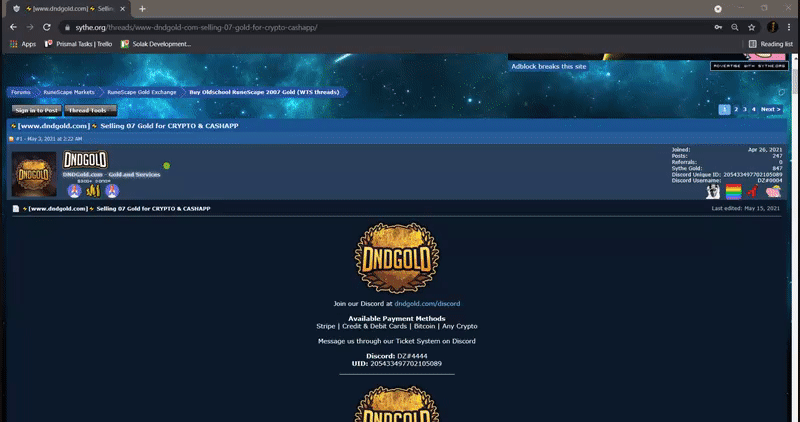This screenshot has height=422, width=800.
Task: Click the large DNDGOLD logo image
Action: coord(397,258)
